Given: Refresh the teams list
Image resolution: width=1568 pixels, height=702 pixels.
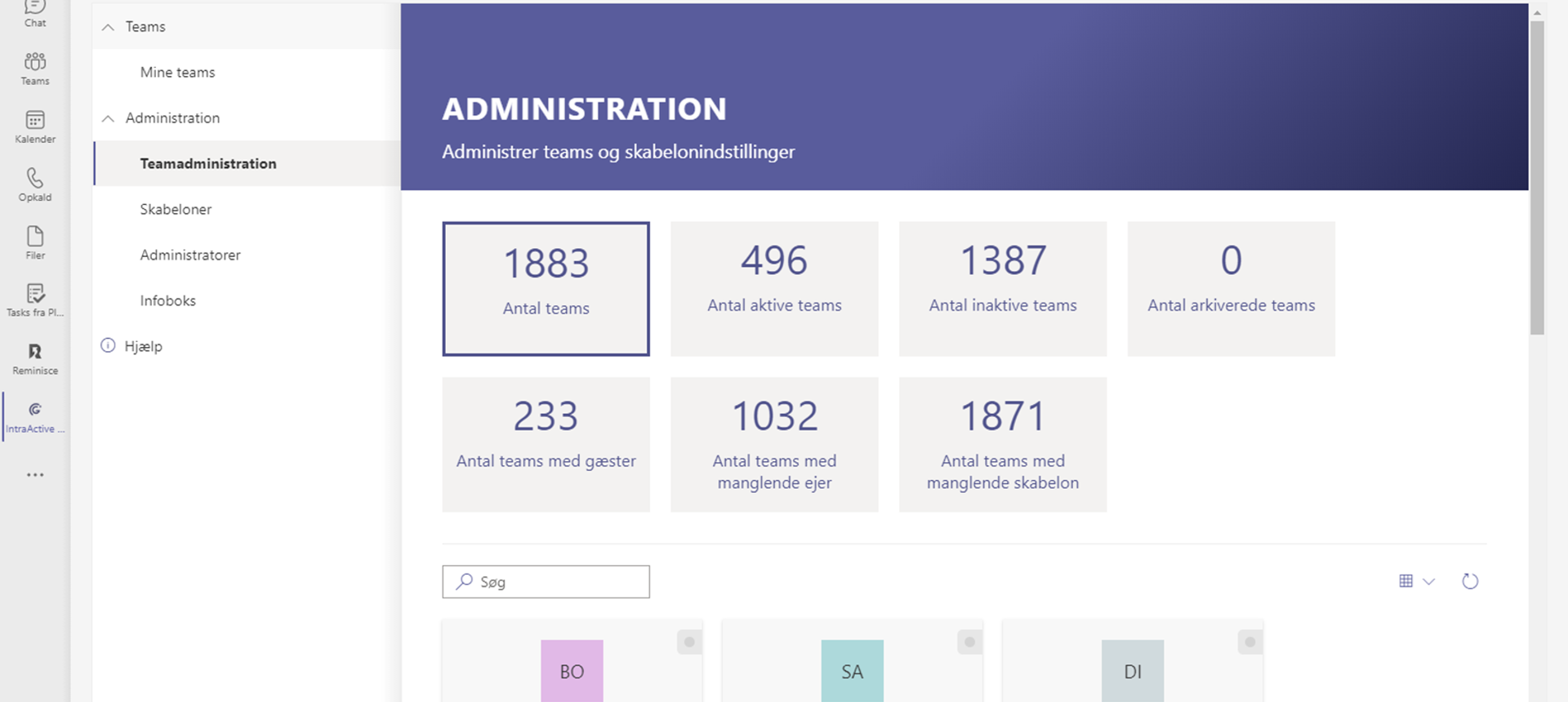Looking at the screenshot, I should [1470, 581].
